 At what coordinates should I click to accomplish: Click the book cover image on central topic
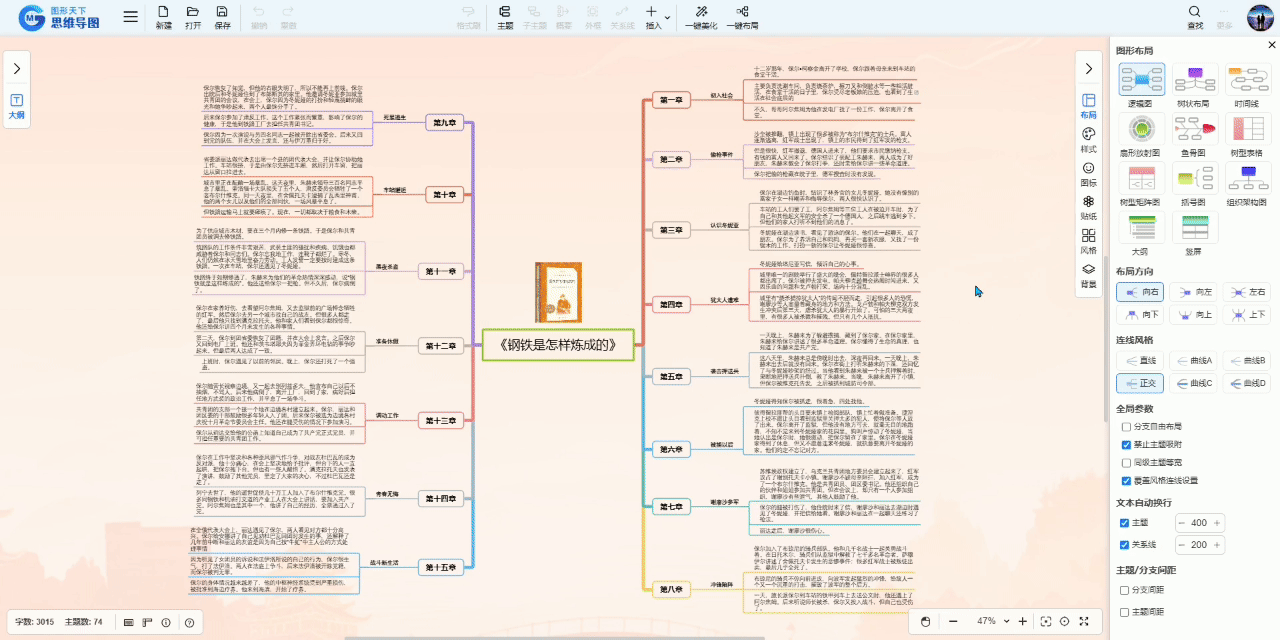coord(558,292)
